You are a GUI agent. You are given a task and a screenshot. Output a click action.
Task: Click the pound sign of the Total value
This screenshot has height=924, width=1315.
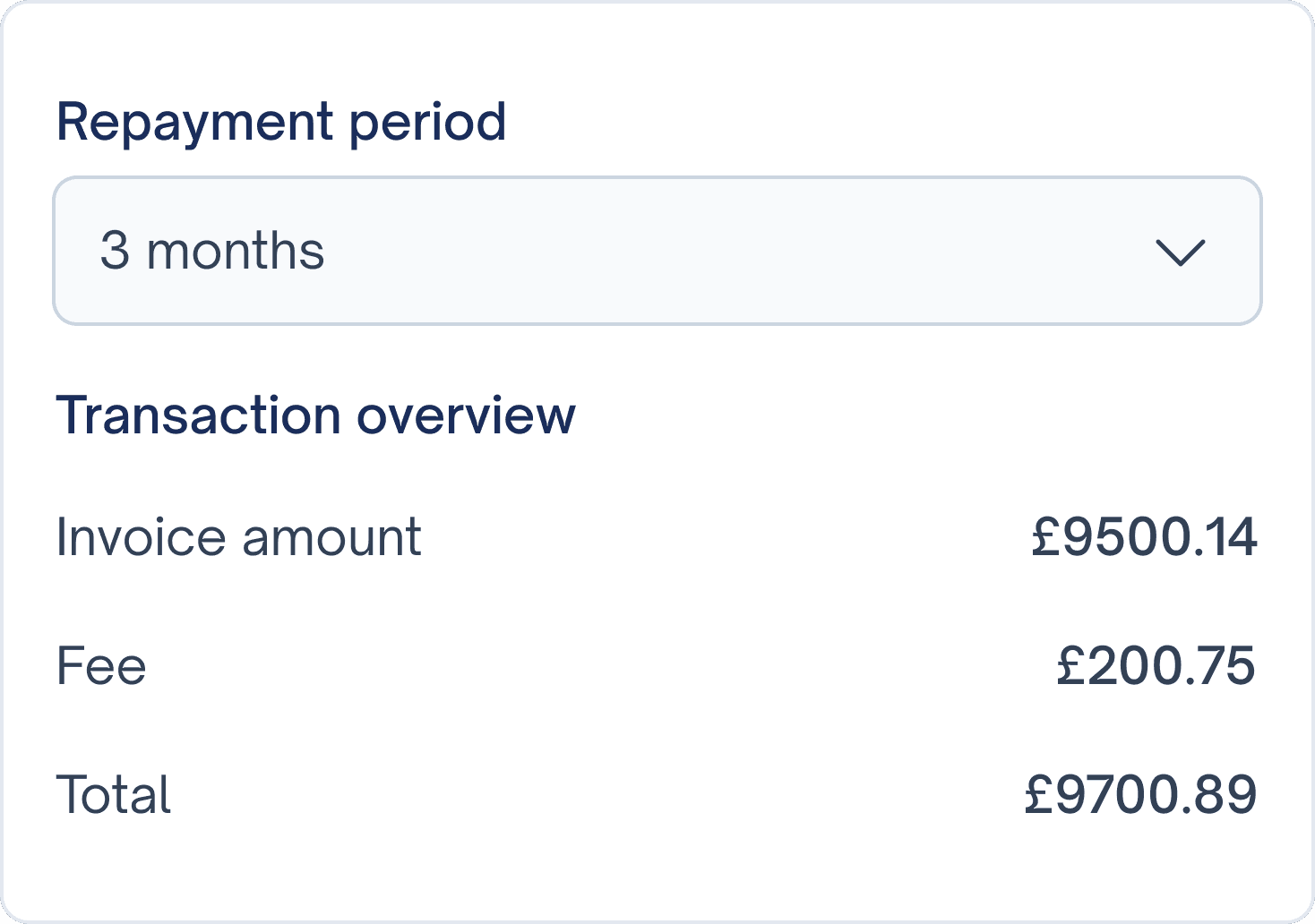pos(1039,795)
